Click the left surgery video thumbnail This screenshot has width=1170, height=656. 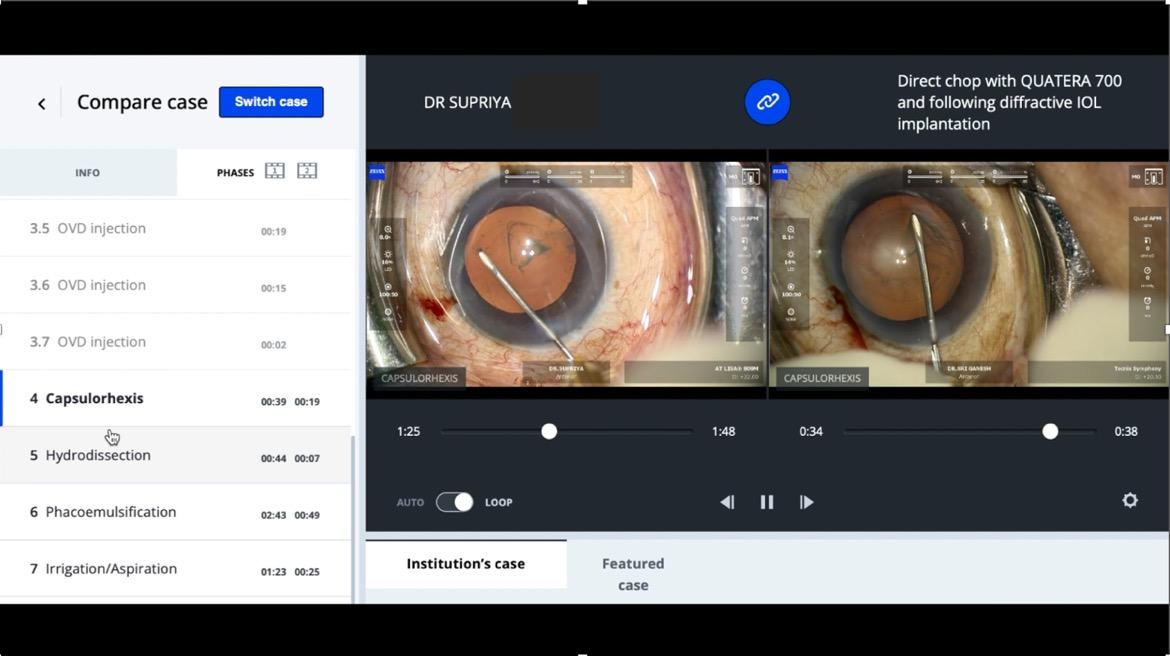[566, 275]
